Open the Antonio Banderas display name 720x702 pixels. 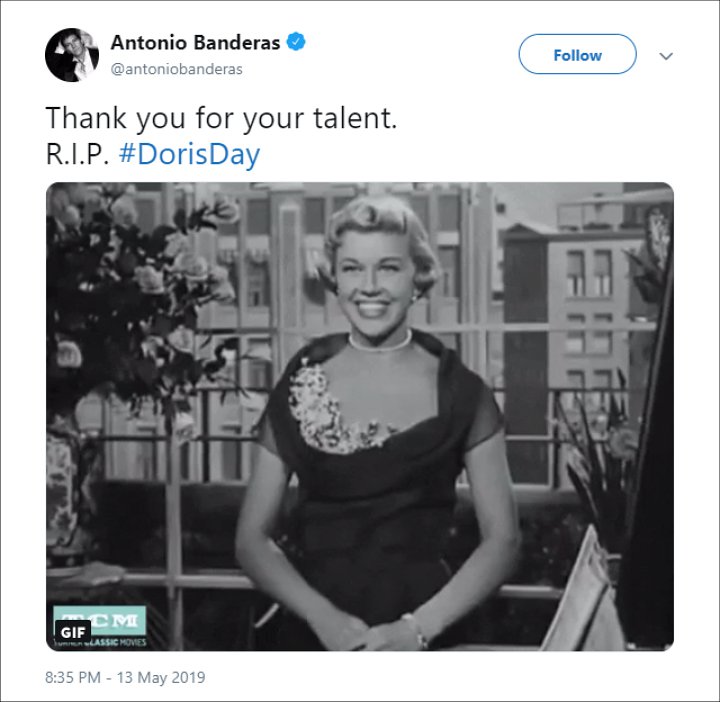(195, 43)
